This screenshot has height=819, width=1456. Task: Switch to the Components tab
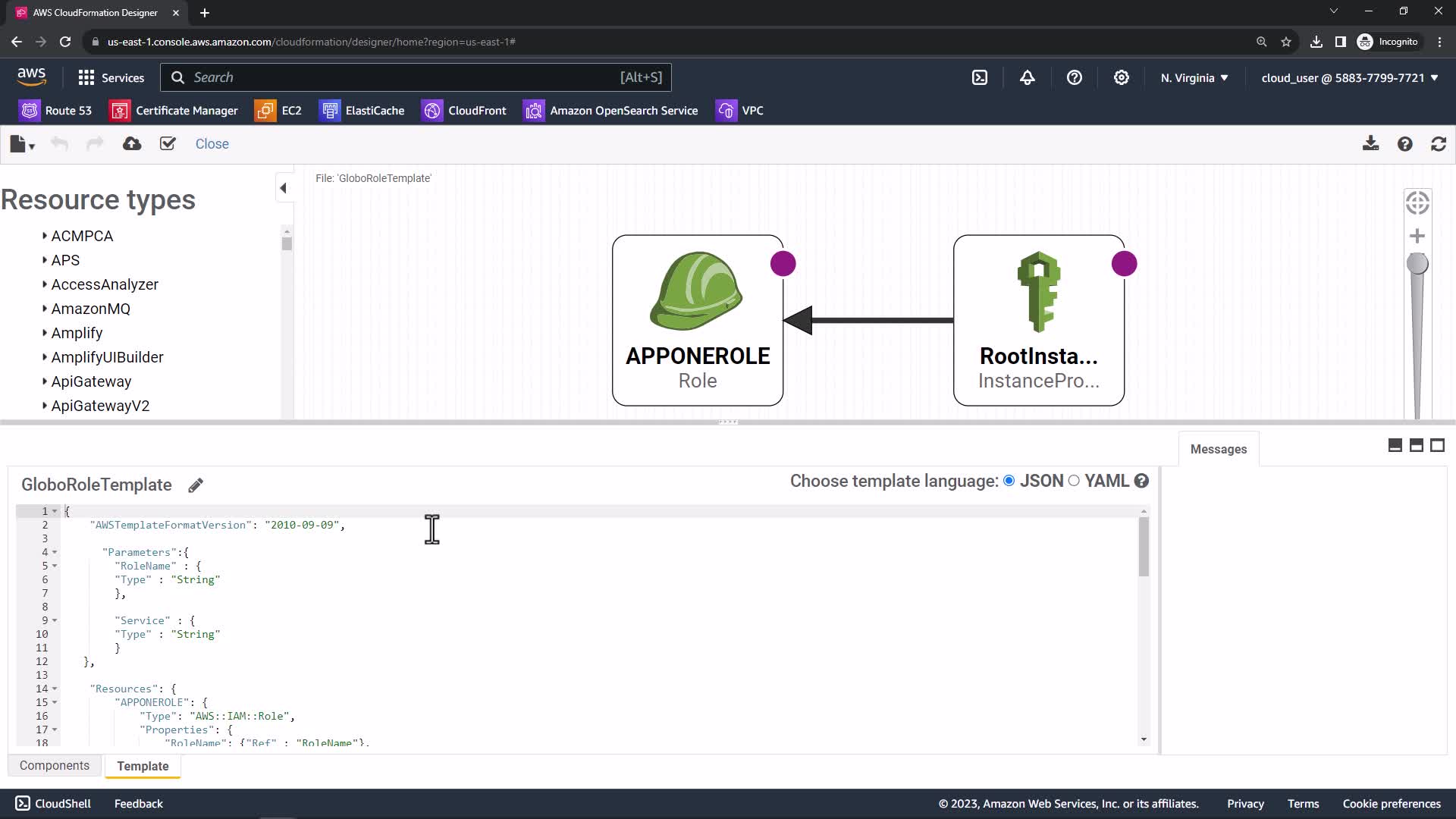(55, 766)
